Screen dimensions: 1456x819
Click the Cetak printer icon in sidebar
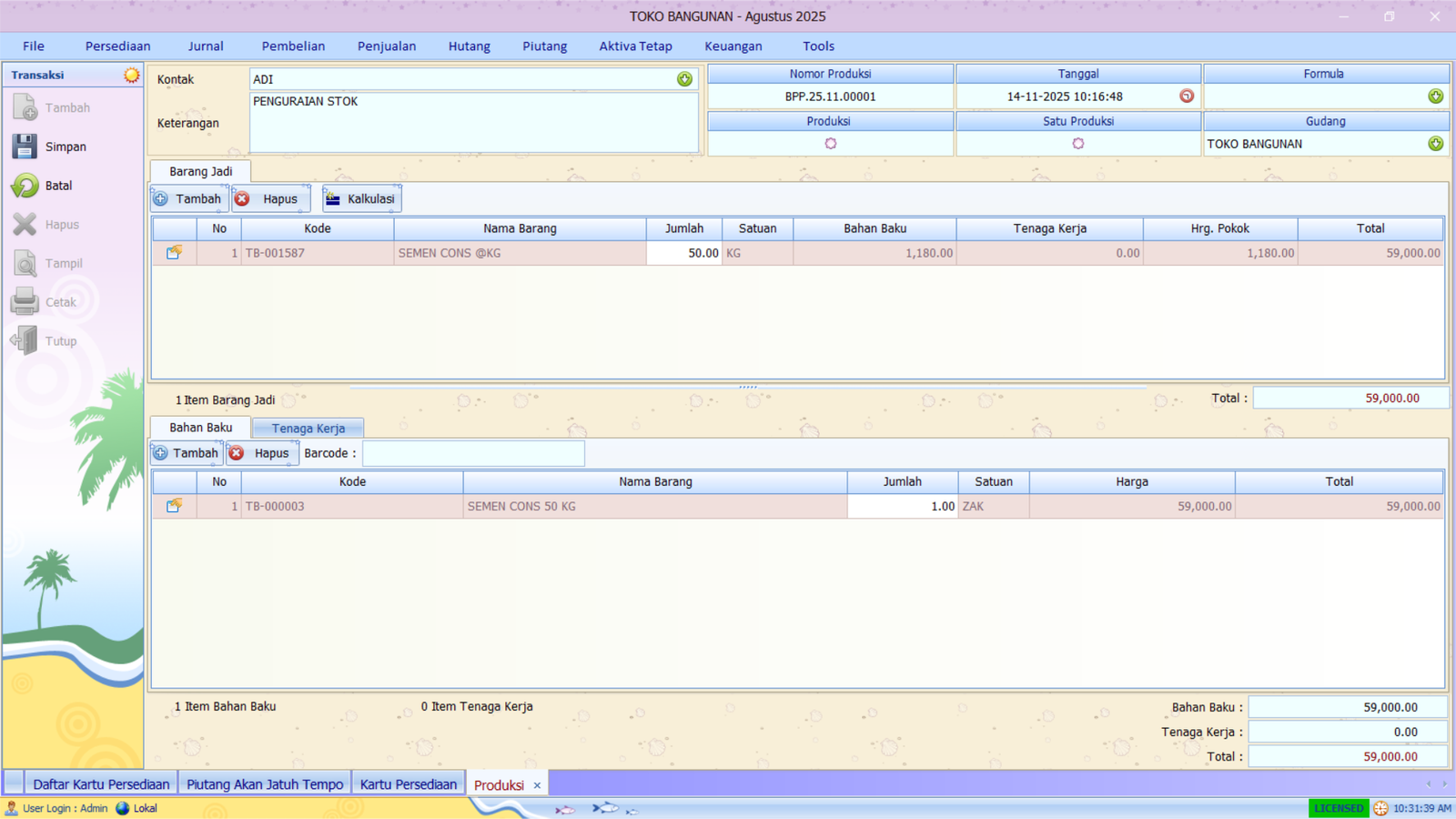[24, 301]
